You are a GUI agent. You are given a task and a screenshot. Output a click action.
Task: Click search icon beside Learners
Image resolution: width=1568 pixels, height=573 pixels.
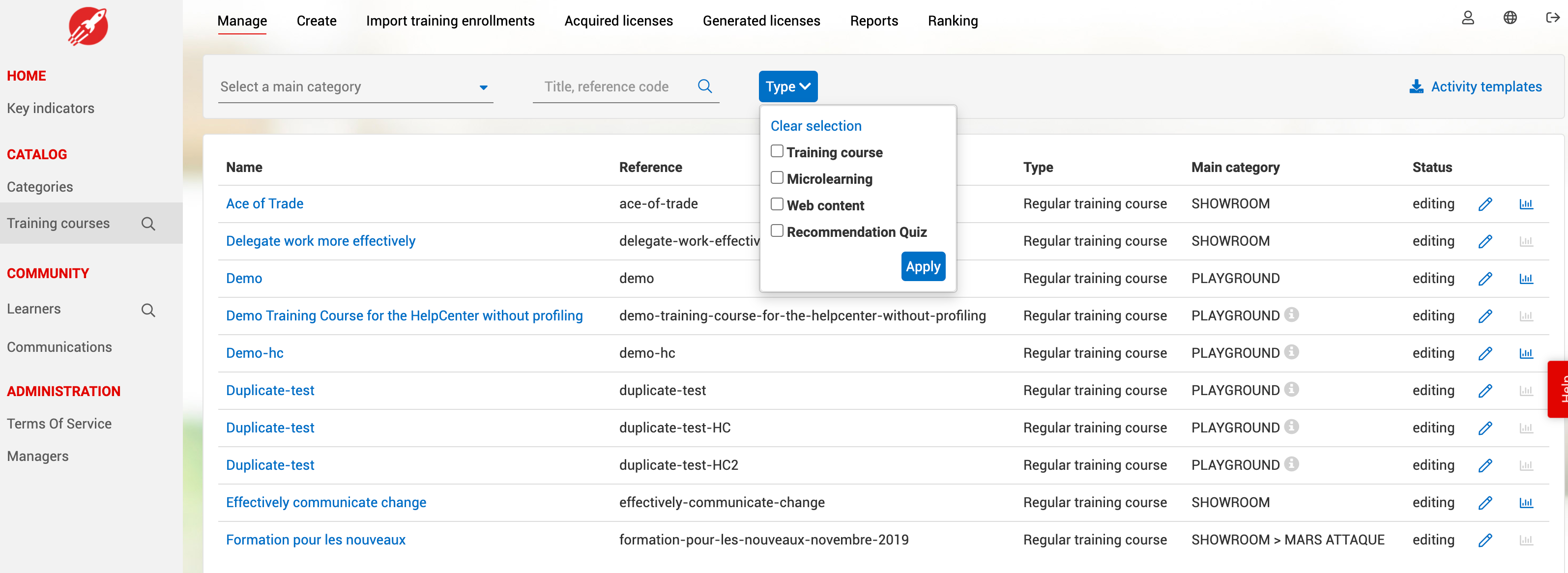[148, 310]
